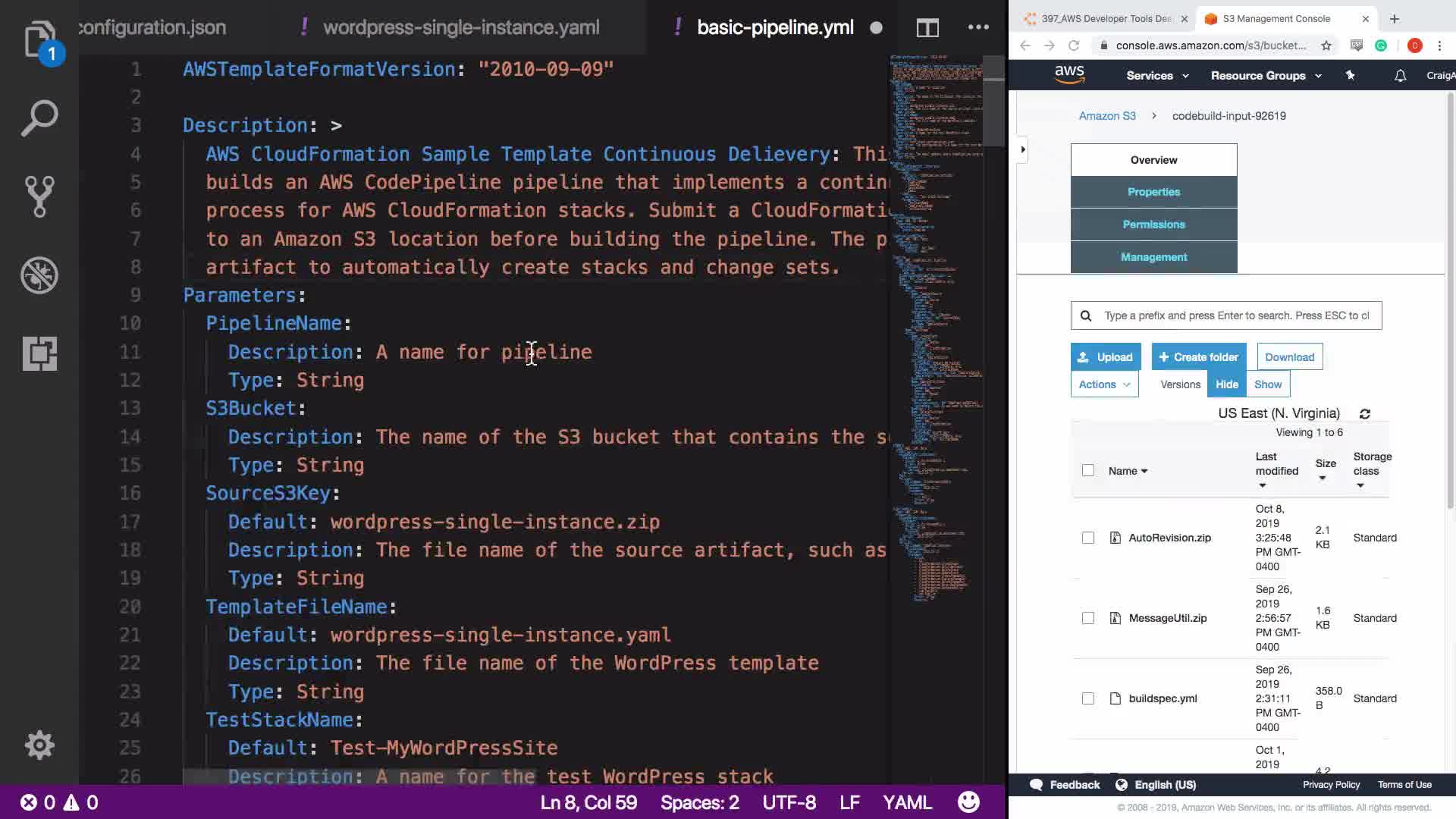Image resolution: width=1456 pixels, height=819 pixels.
Task: Open the Explorer view in the activity bar
Action: (39, 39)
